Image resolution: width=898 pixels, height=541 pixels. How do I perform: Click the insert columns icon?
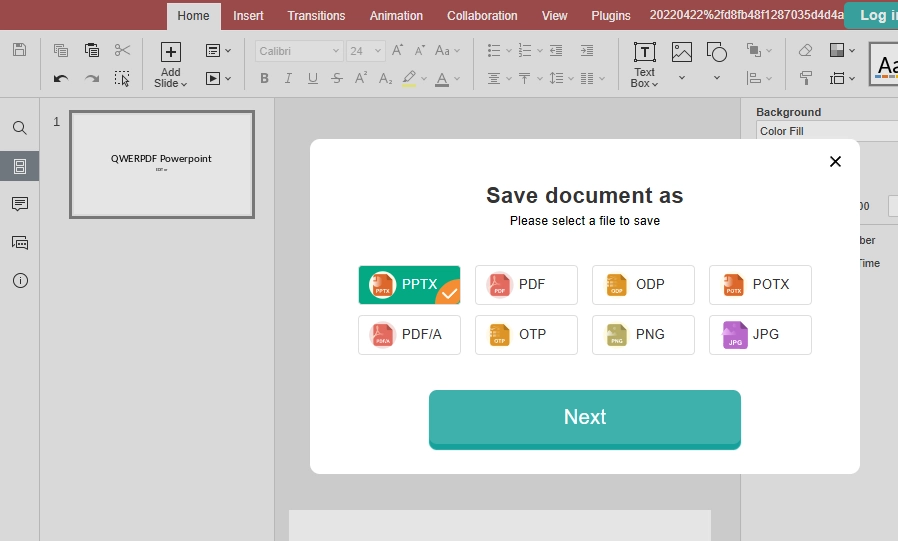[587, 78]
